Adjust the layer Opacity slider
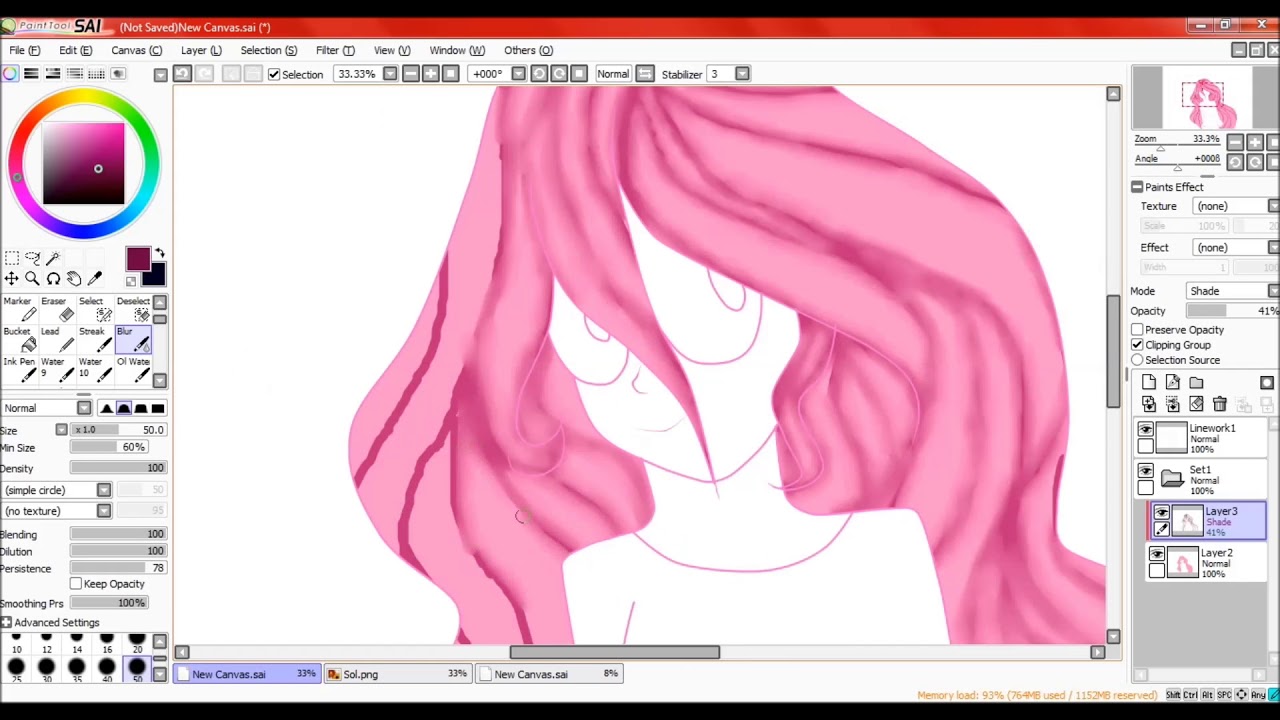 [x=1232, y=311]
